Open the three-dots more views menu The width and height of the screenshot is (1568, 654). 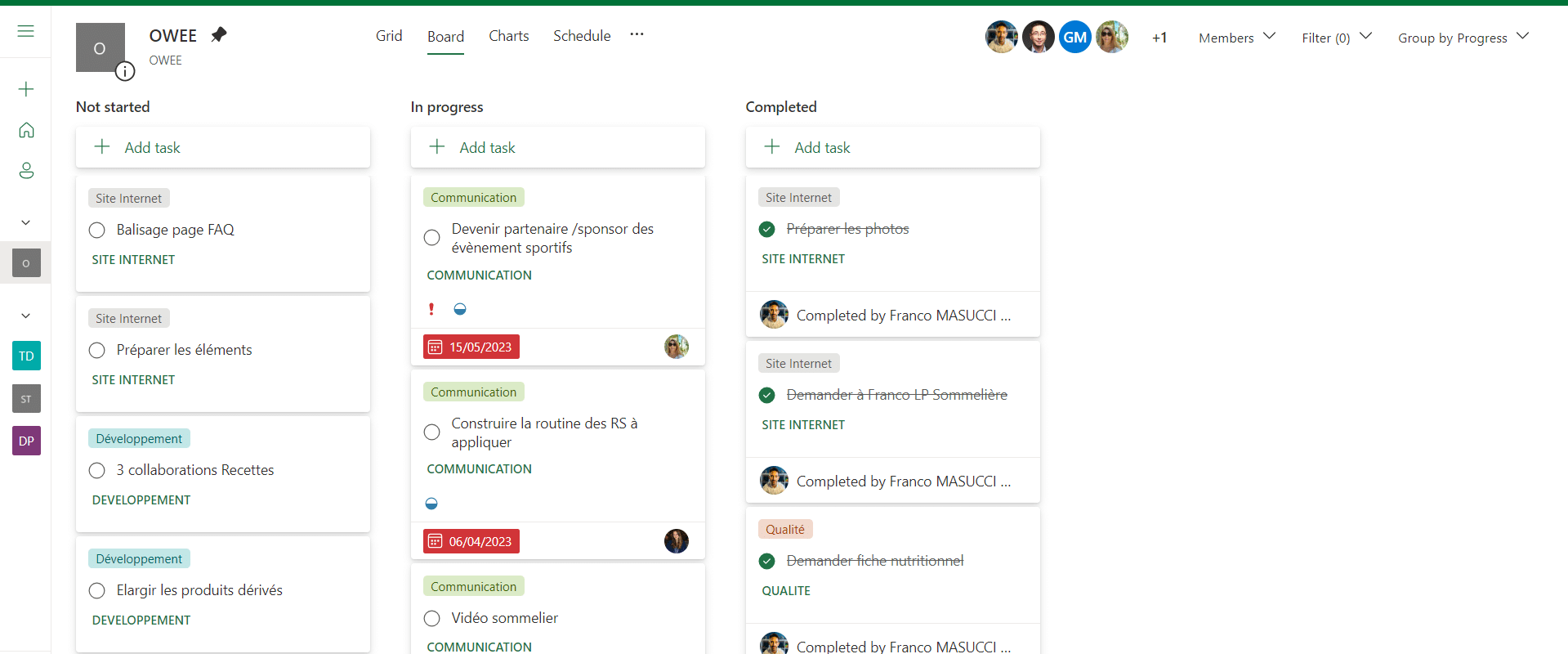[637, 34]
